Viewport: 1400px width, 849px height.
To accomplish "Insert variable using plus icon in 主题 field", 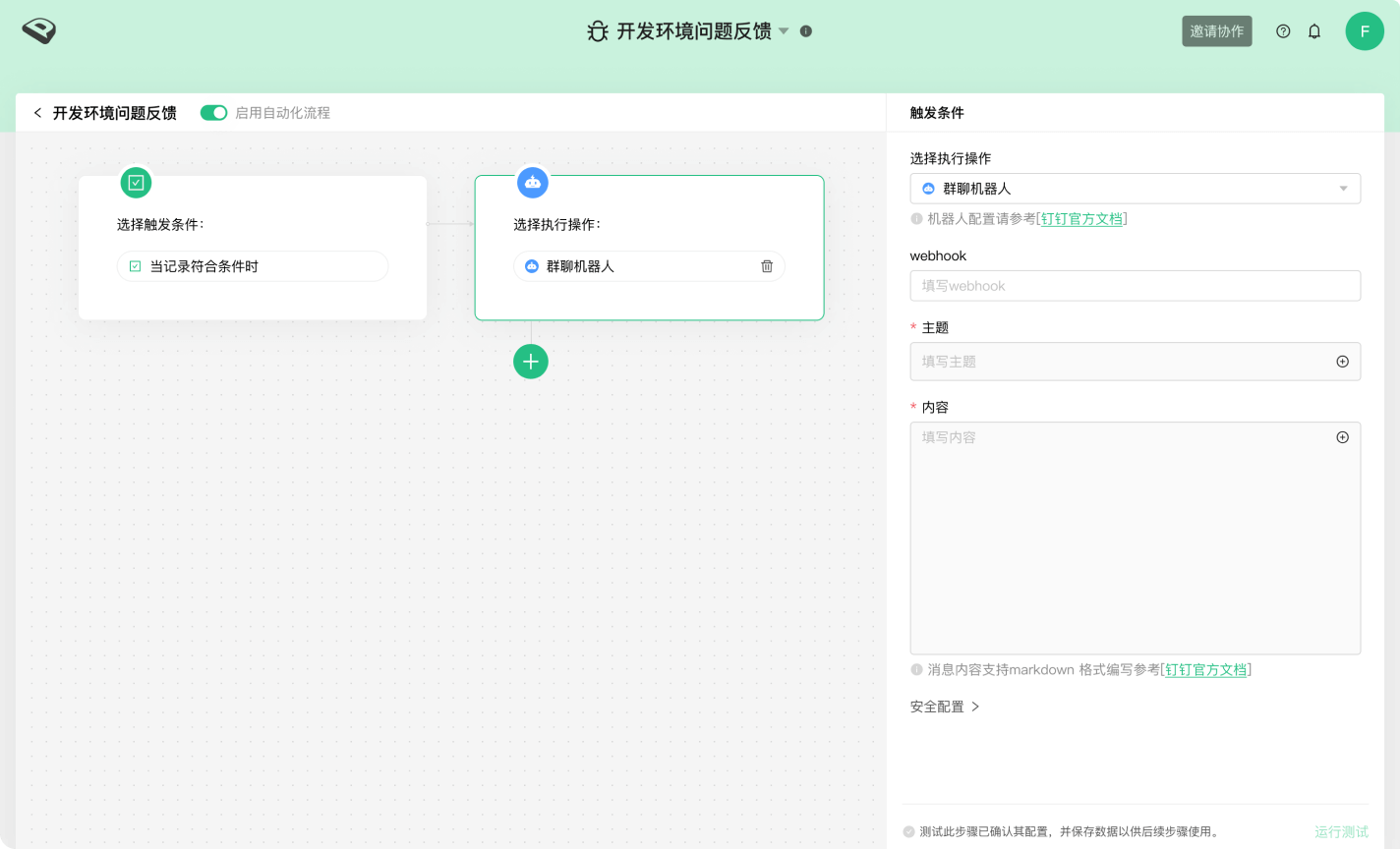I will [1342, 362].
